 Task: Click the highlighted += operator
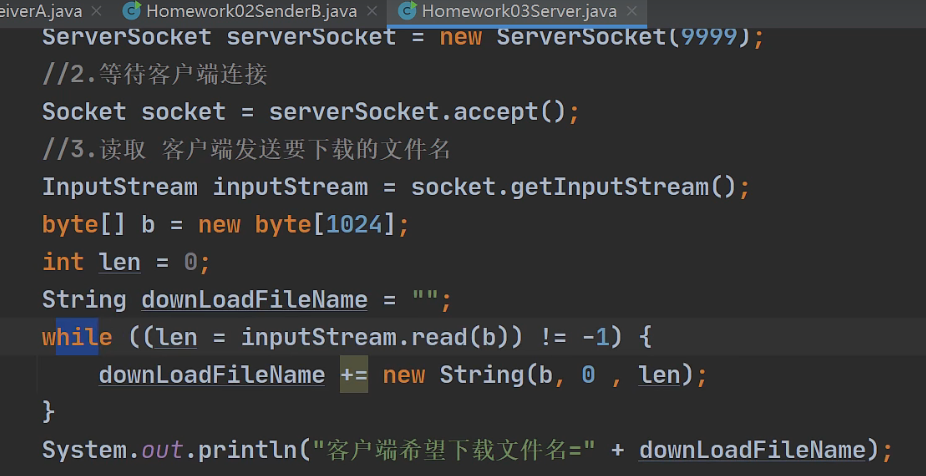pyautogui.click(x=354, y=374)
